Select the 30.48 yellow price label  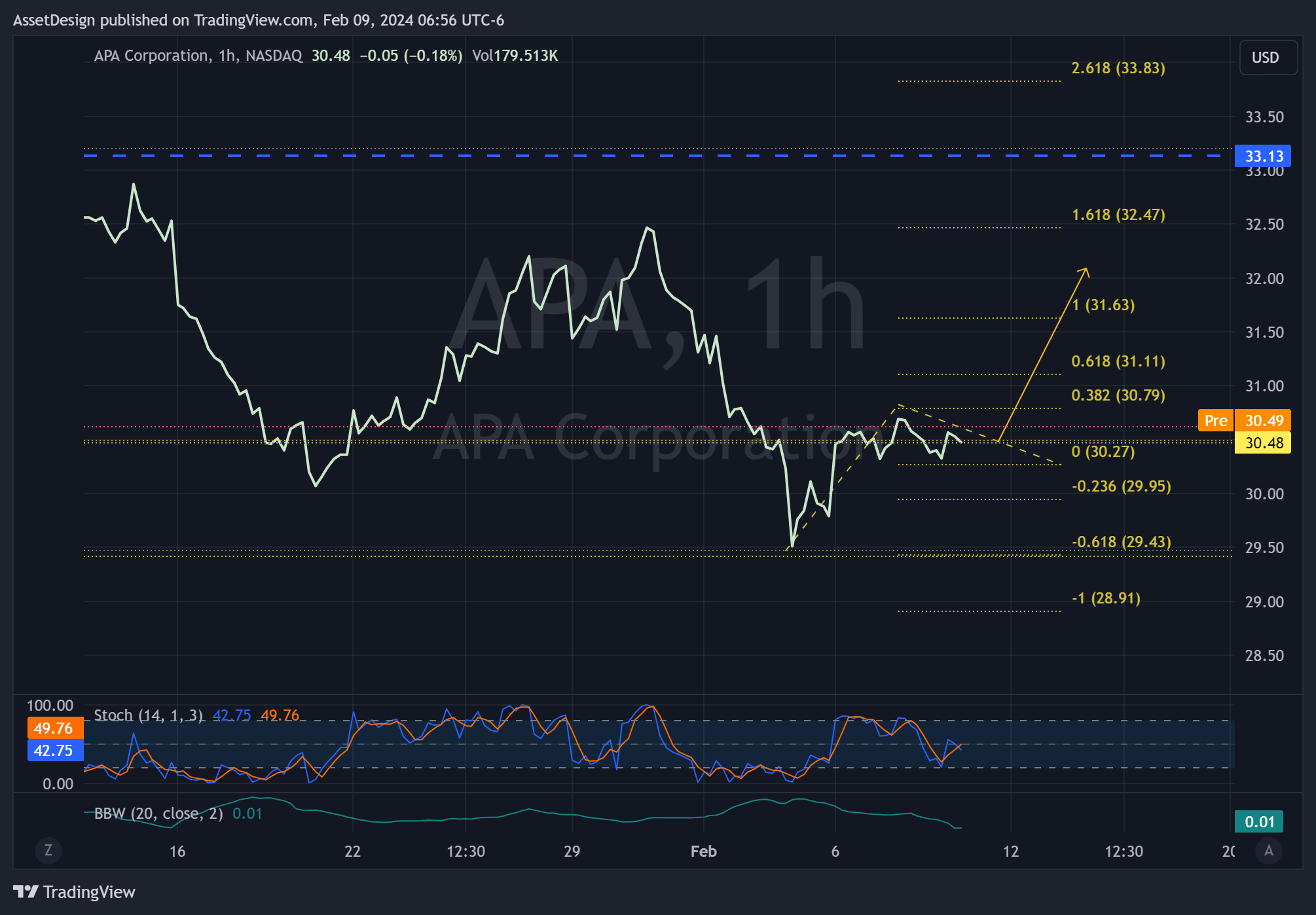tap(1262, 443)
